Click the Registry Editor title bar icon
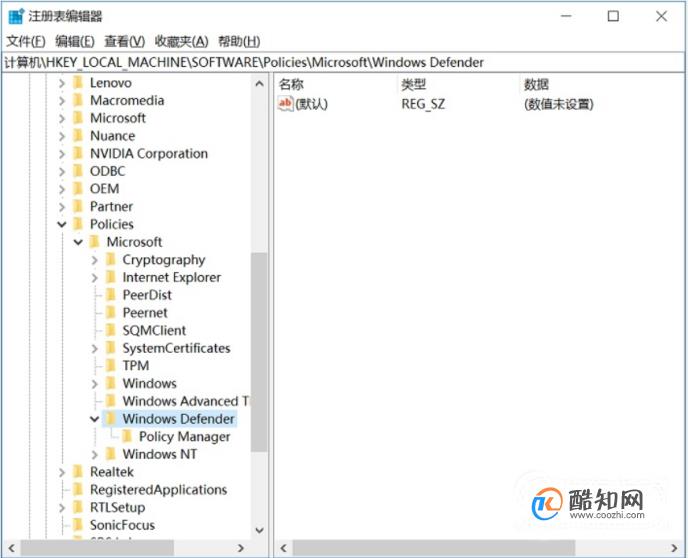 point(16,16)
